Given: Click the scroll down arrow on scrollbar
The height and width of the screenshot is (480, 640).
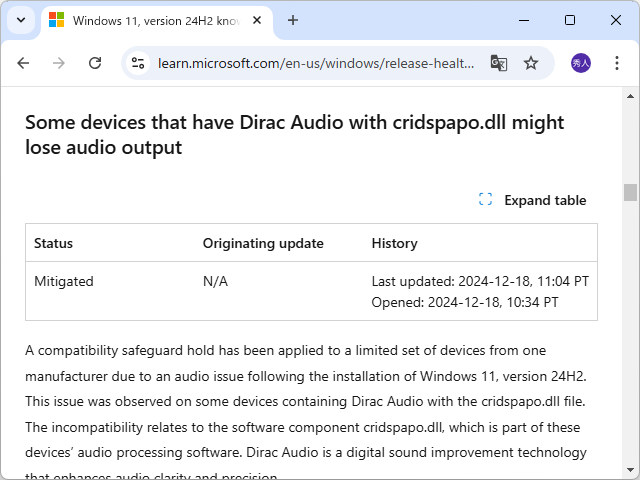Looking at the screenshot, I should [x=630, y=470].
